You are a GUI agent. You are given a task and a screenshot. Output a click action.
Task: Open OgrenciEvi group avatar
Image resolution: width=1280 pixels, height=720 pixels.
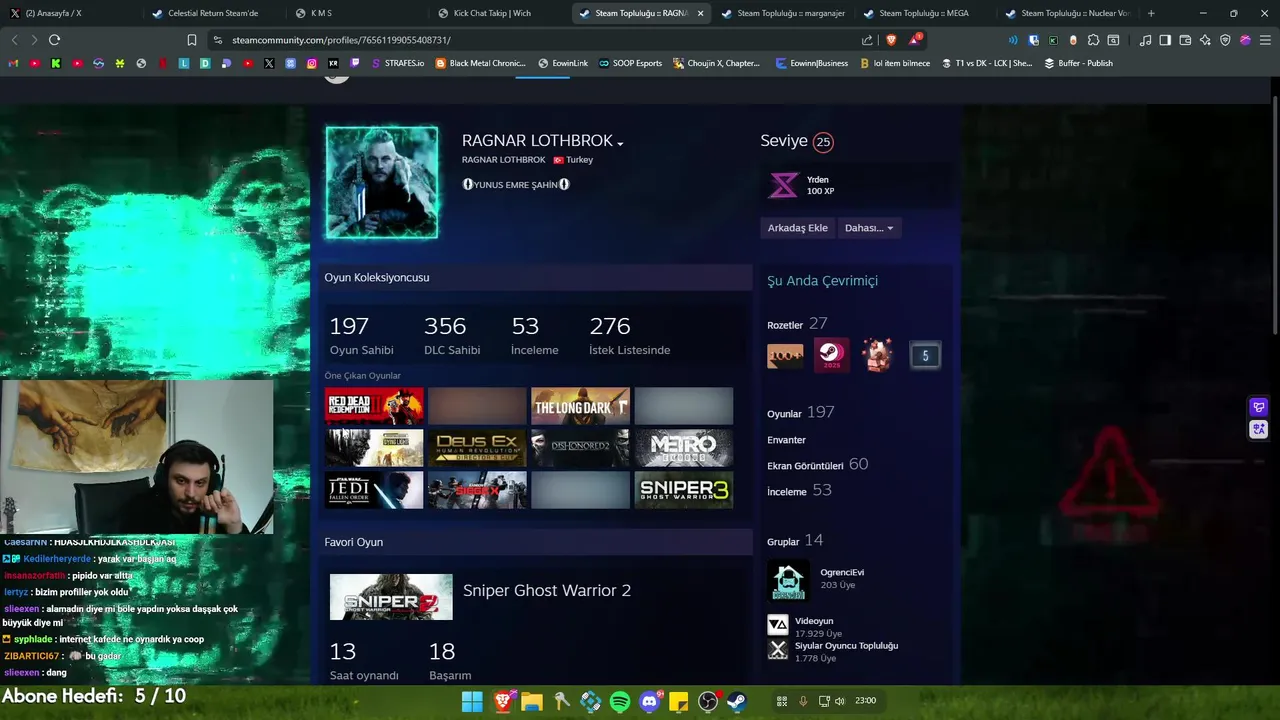click(x=788, y=579)
